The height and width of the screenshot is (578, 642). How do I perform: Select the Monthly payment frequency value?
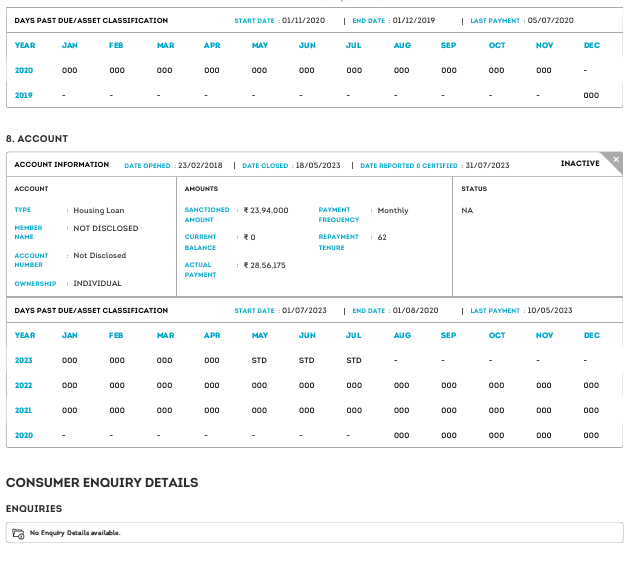pos(393,211)
